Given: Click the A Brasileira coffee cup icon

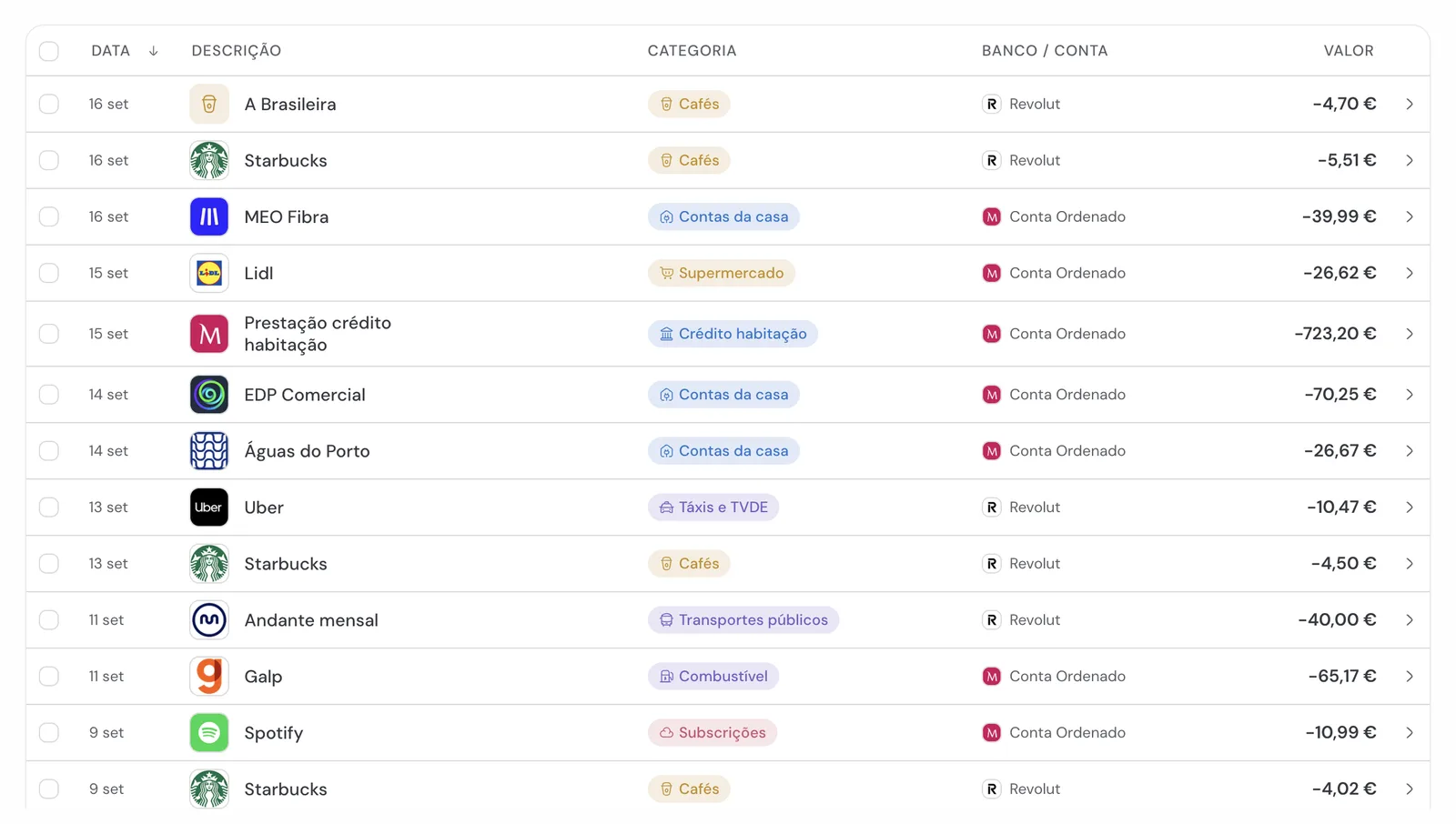Looking at the screenshot, I should pos(209,104).
